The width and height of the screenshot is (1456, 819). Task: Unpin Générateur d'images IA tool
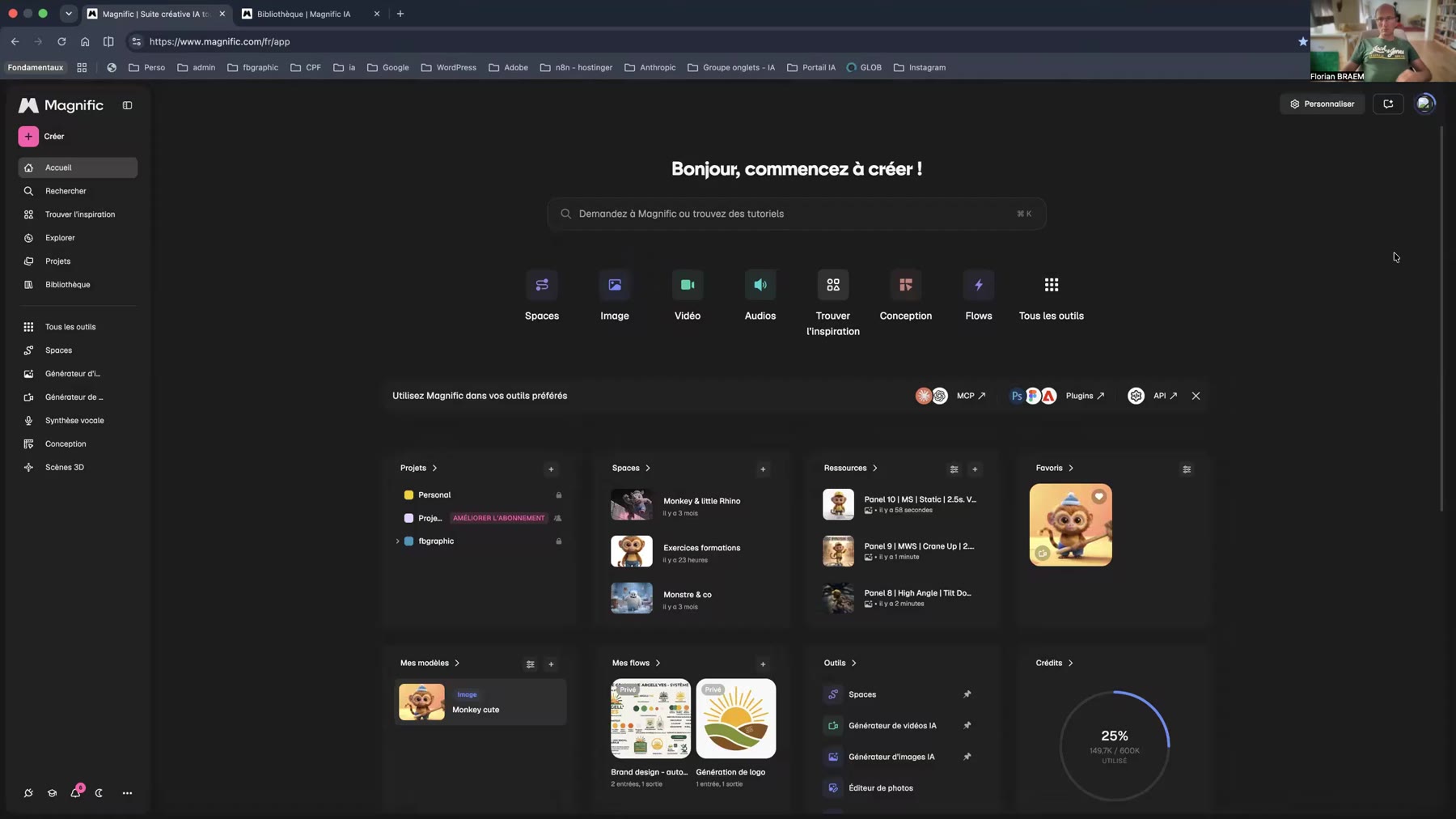967,757
